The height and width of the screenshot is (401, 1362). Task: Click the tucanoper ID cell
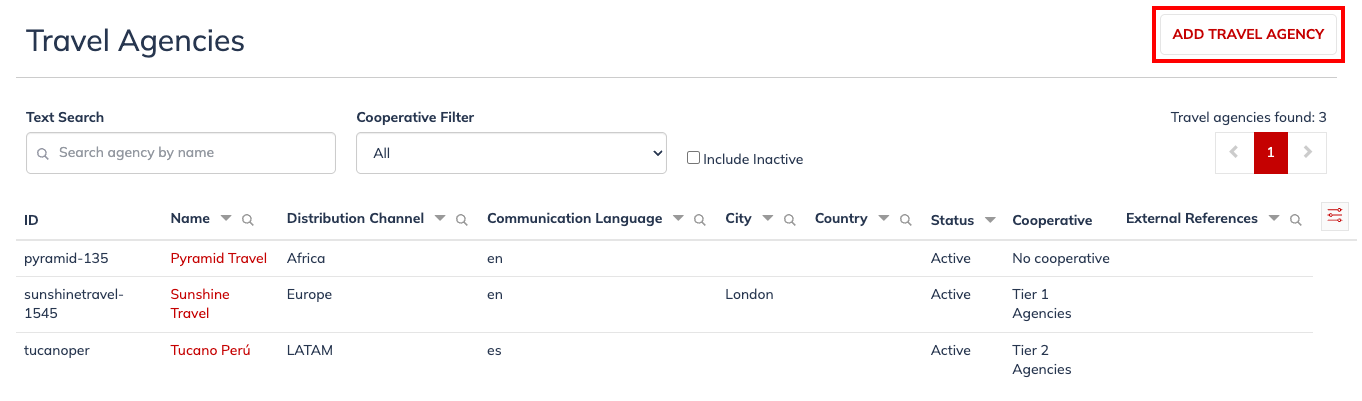pyautogui.click(x=57, y=351)
